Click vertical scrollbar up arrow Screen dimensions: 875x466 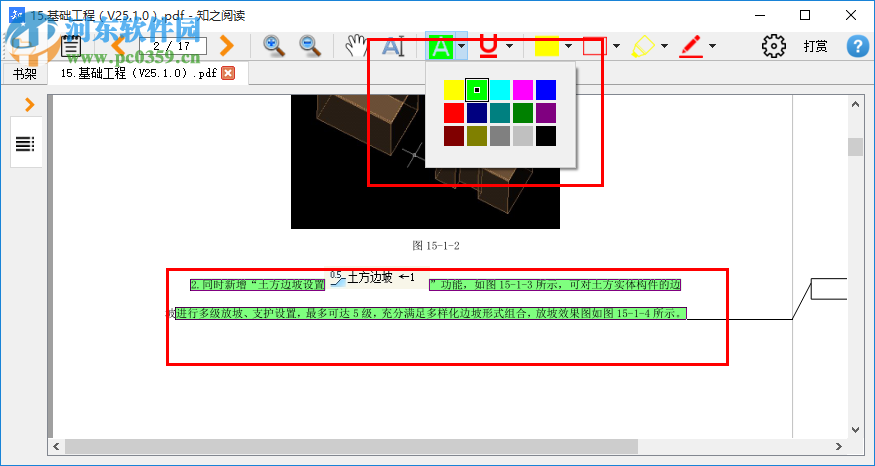pos(855,104)
